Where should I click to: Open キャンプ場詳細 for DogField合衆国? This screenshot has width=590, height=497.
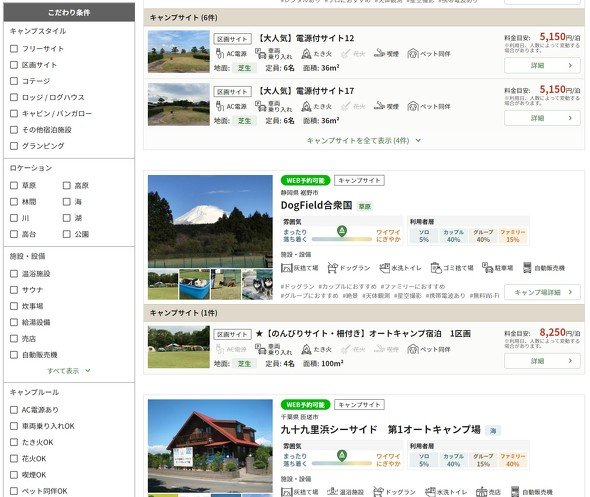[542, 292]
